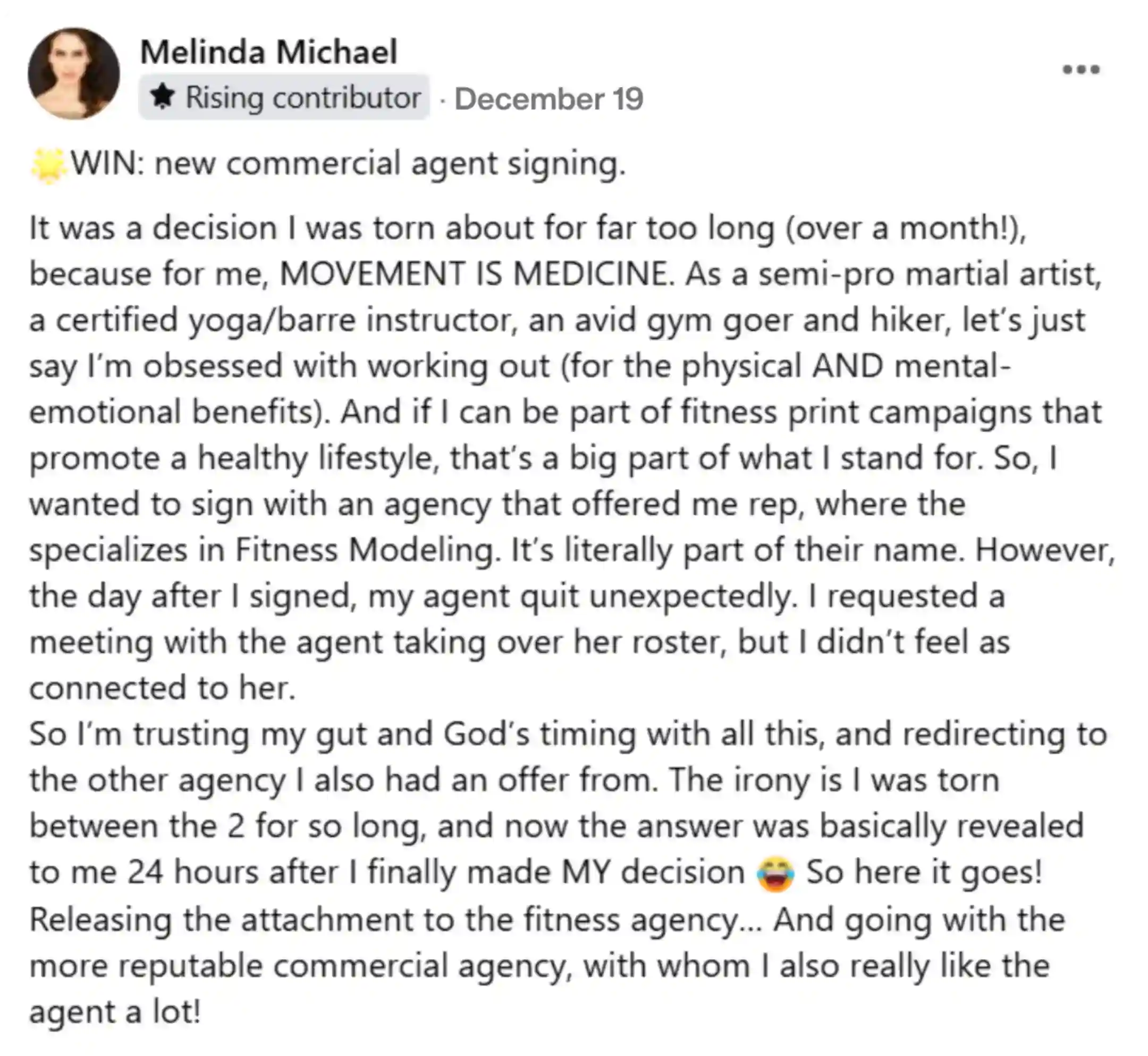The image size is (1148, 1056).
Task: Click the '(over a month!)' text
Action: click(906, 229)
